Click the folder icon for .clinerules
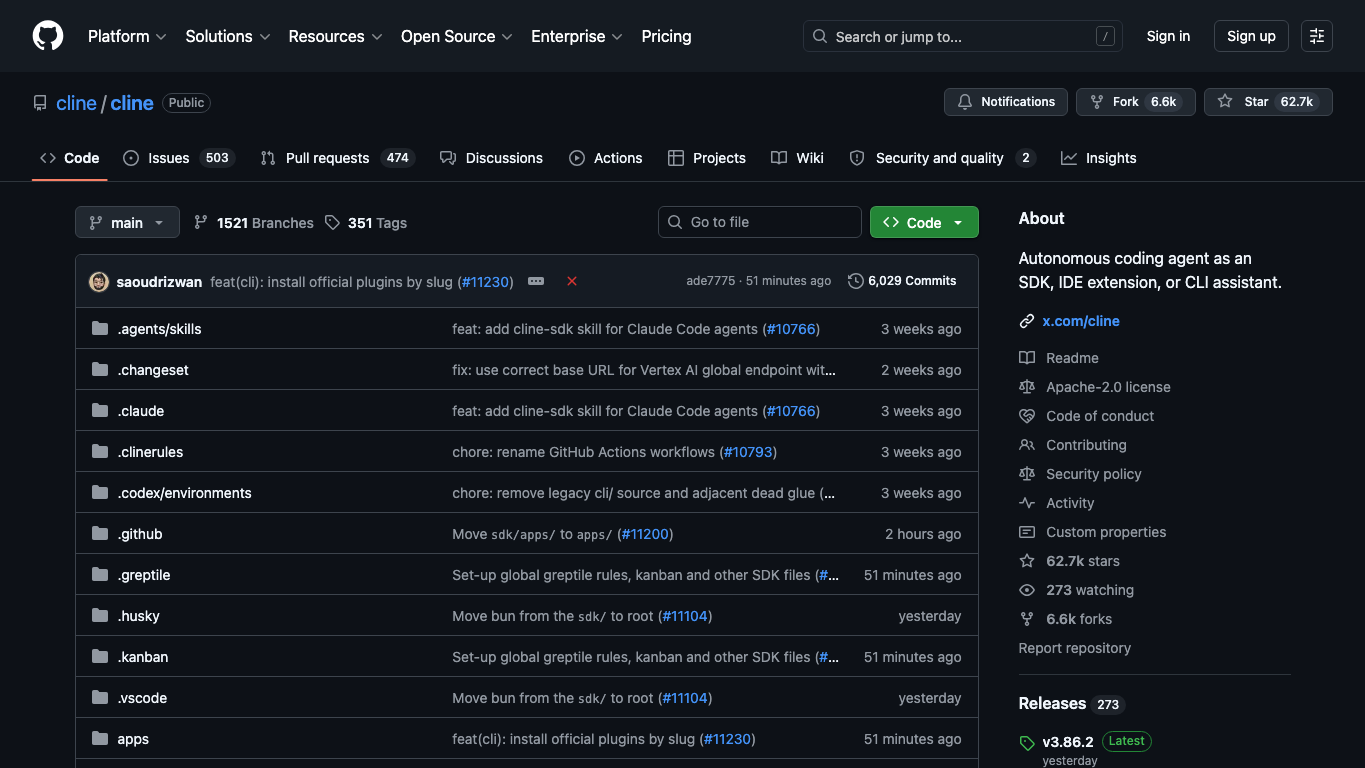Viewport: 1365px width, 768px height. [x=100, y=452]
